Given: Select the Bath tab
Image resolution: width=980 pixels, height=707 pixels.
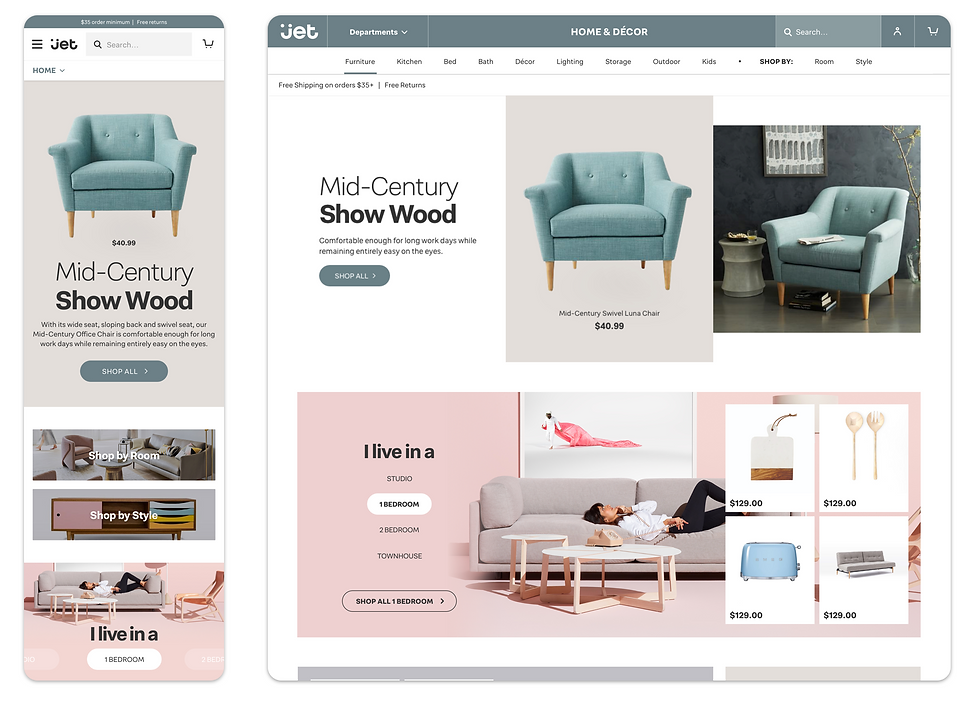Looking at the screenshot, I should point(486,62).
